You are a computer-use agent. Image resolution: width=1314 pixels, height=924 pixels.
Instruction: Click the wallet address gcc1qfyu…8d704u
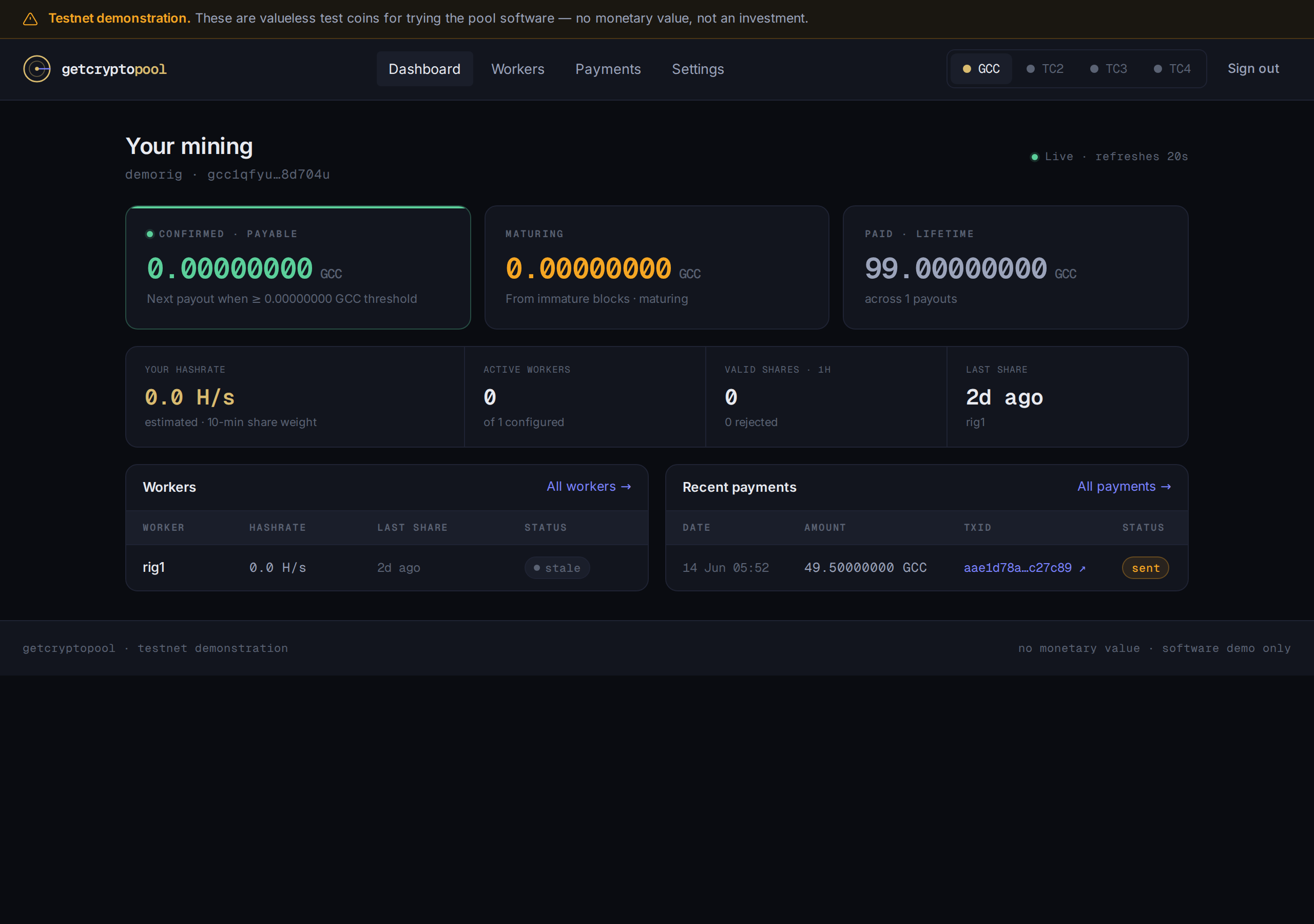268,175
